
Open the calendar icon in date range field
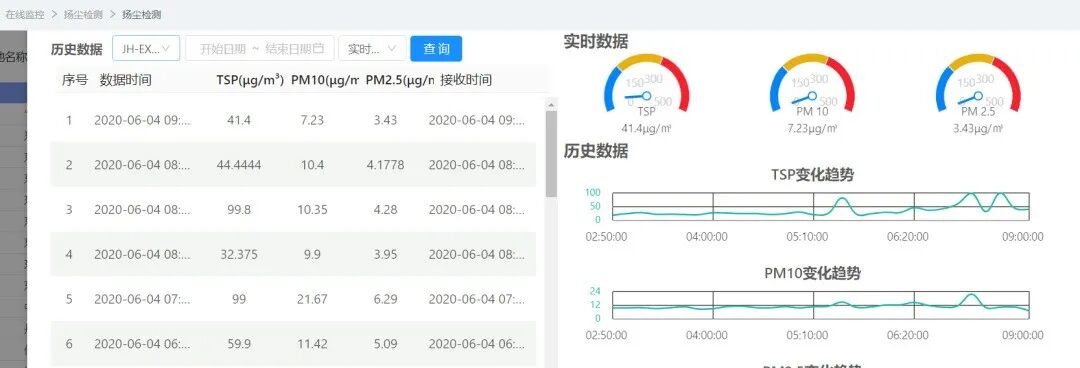tap(318, 49)
